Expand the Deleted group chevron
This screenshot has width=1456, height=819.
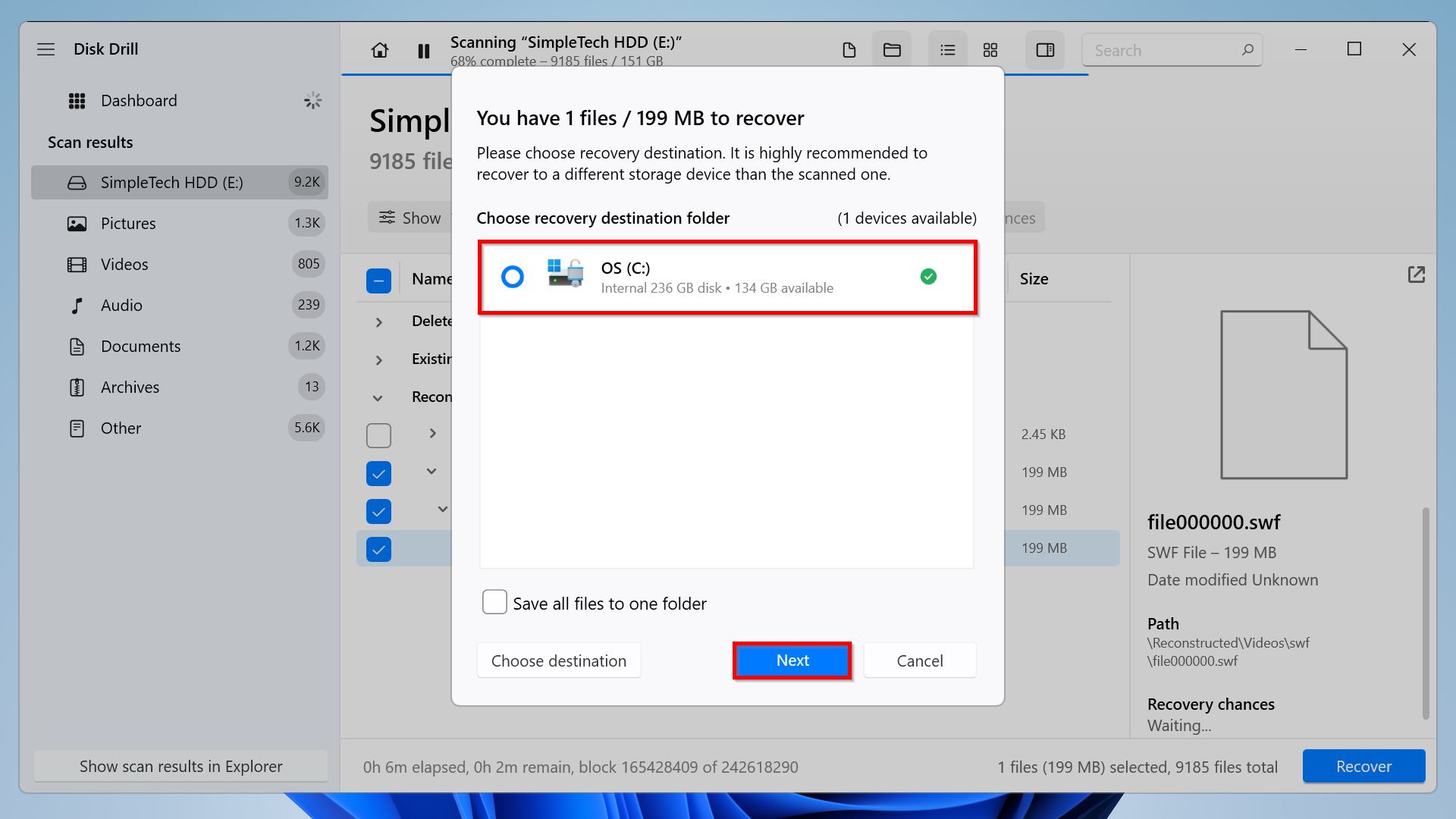(x=379, y=322)
